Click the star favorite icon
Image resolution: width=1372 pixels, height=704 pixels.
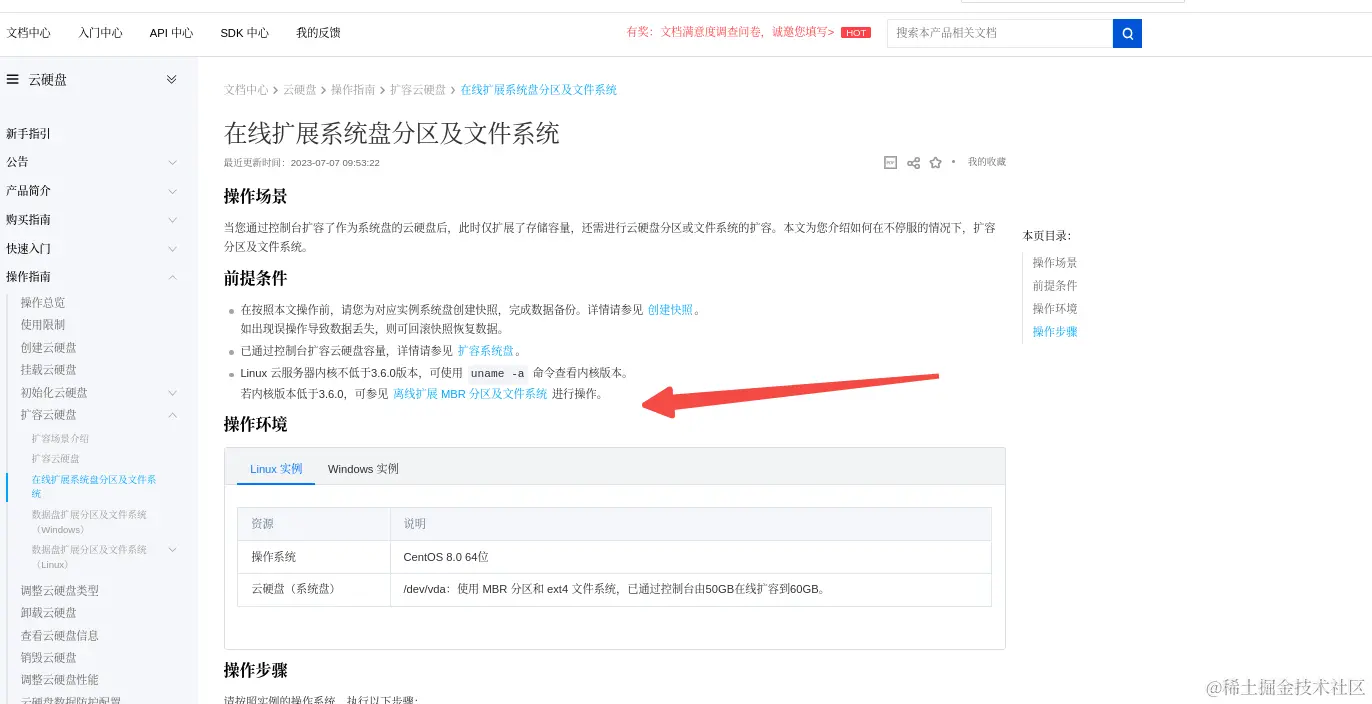tap(936, 162)
